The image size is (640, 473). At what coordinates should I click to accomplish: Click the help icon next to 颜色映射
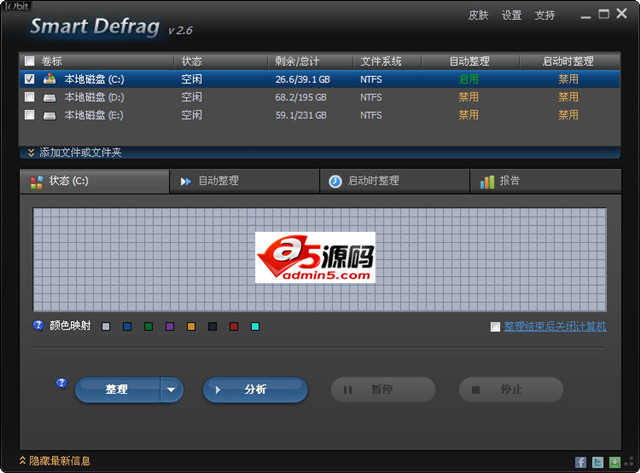(38, 325)
